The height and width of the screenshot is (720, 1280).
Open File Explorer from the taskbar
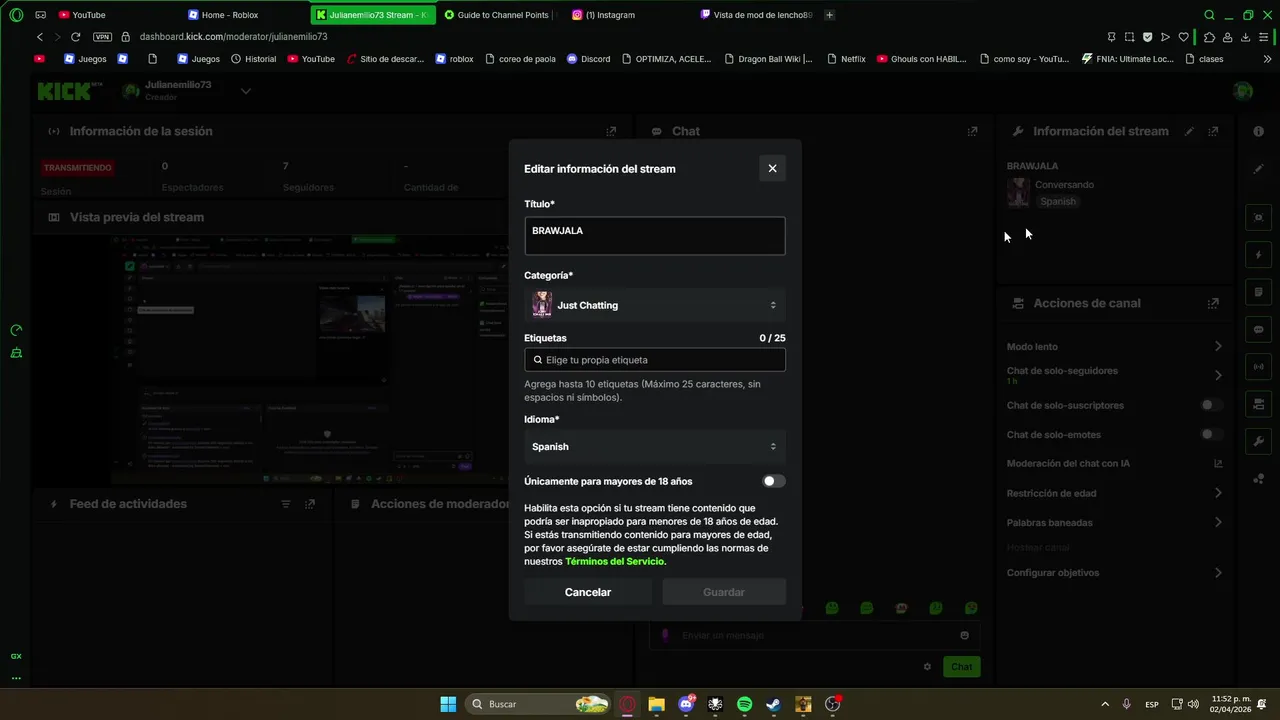click(656, 704)
